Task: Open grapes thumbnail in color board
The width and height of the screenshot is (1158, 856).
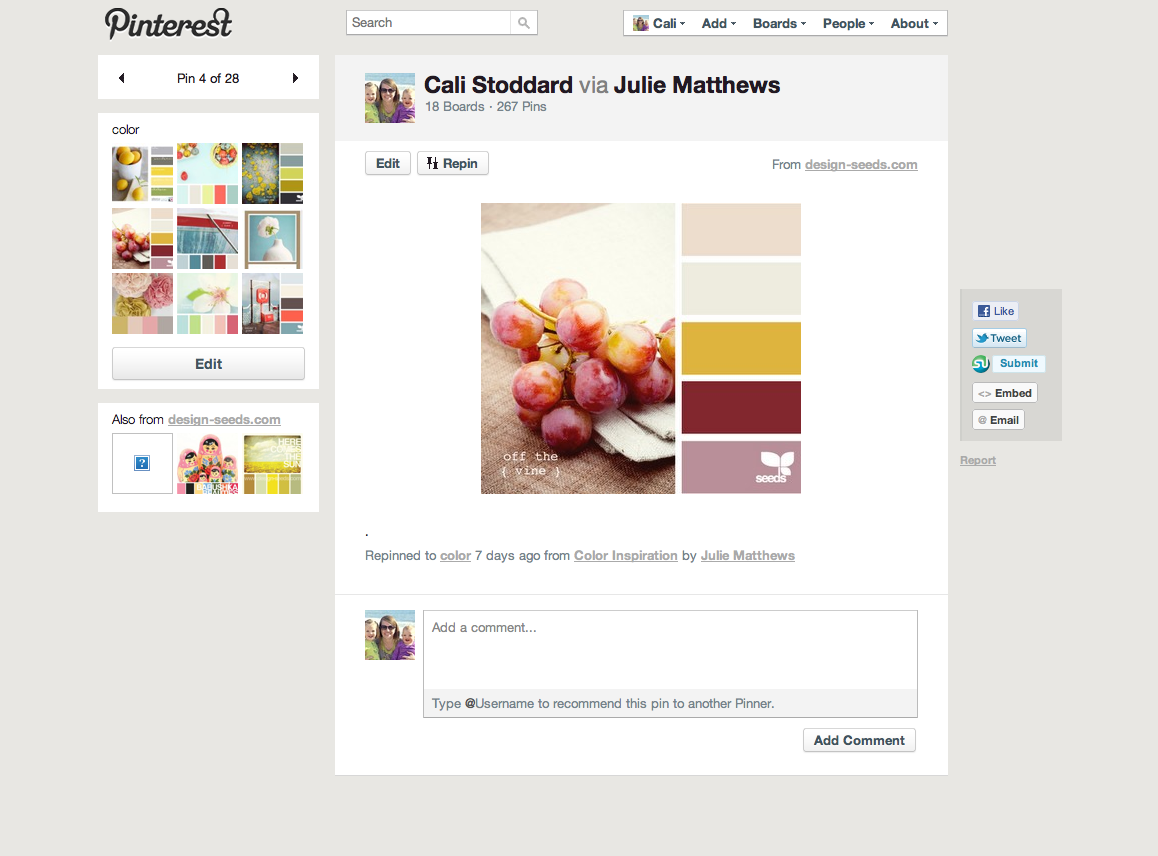Action: (143, 239)
